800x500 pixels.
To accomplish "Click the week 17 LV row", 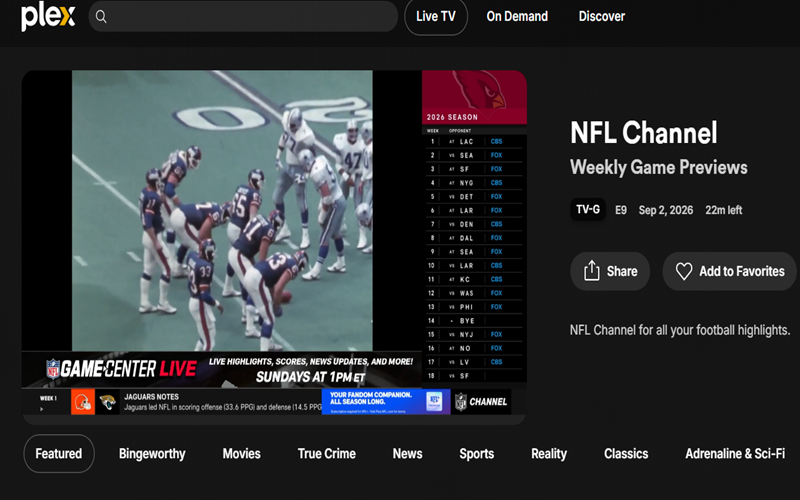I will pos(474,362).
